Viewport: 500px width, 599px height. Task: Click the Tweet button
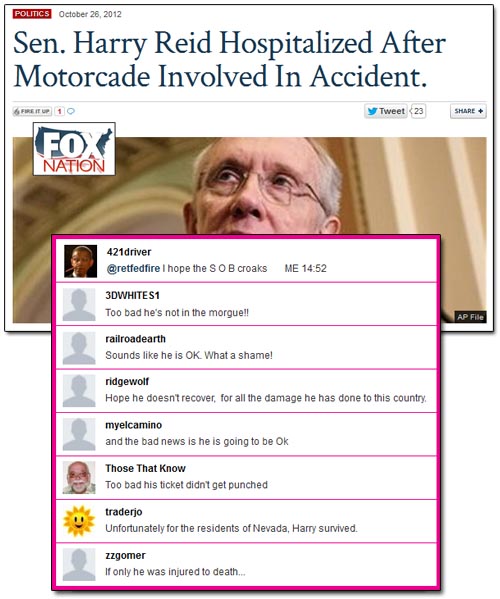386,111
